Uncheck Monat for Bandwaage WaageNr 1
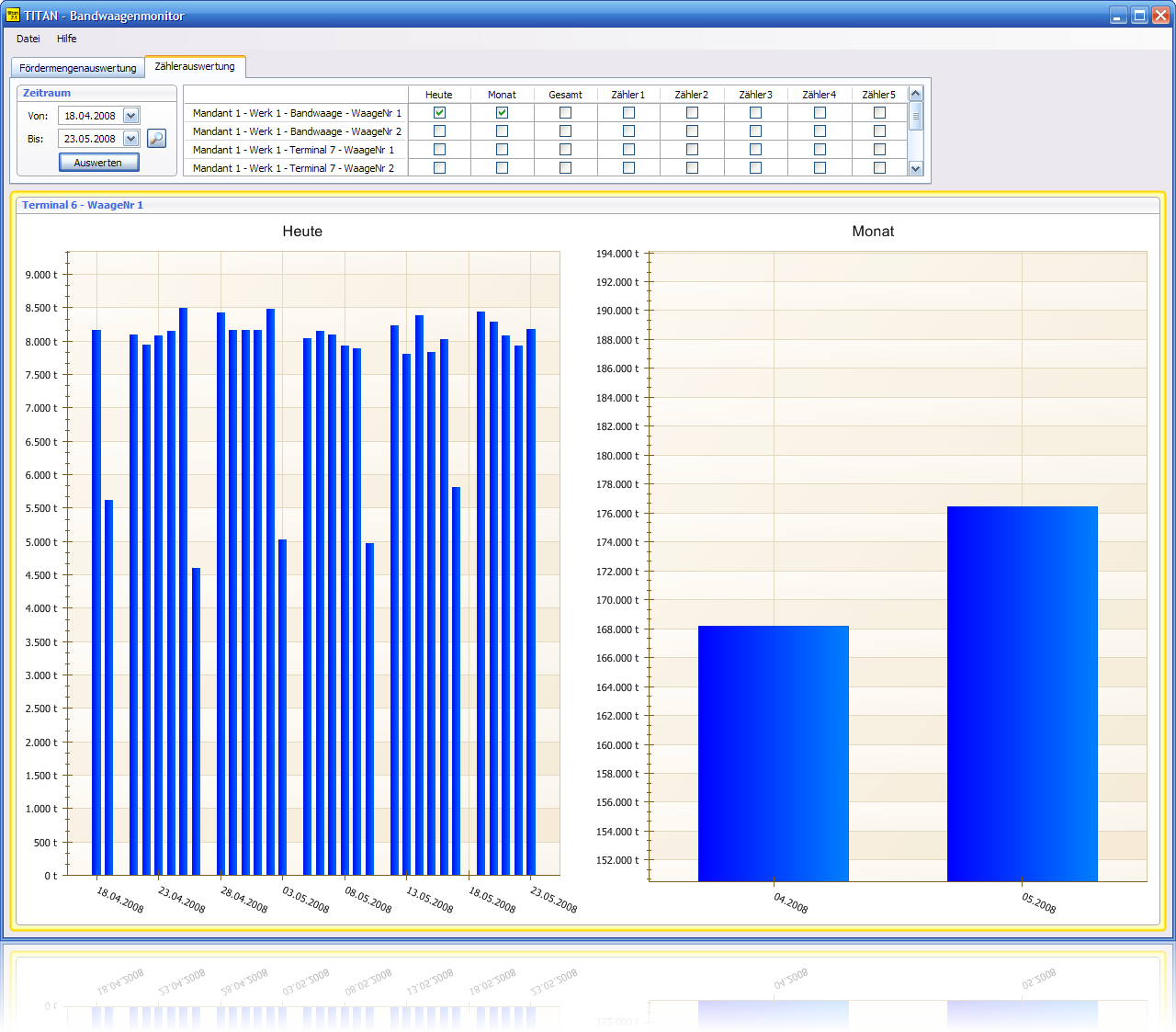 (502, 113)
